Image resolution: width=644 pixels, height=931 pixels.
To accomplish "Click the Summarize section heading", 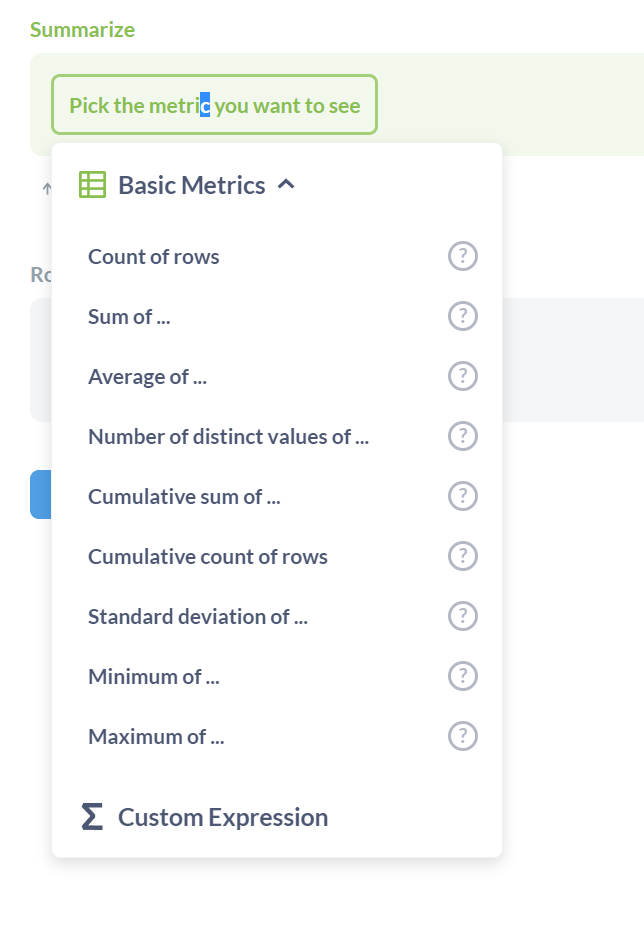I will pos(82,30).
